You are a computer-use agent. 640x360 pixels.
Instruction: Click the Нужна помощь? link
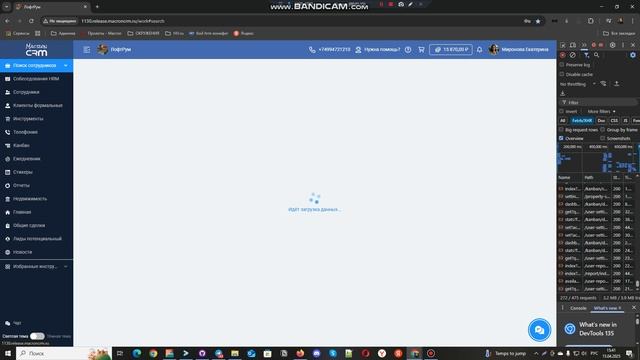[382, 49]
